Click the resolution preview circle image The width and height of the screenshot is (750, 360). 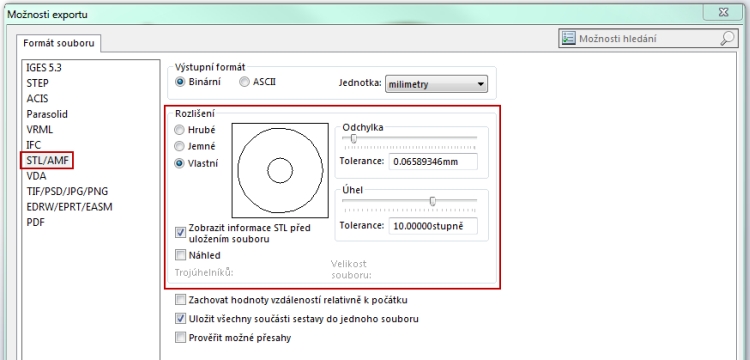(280, 171)
